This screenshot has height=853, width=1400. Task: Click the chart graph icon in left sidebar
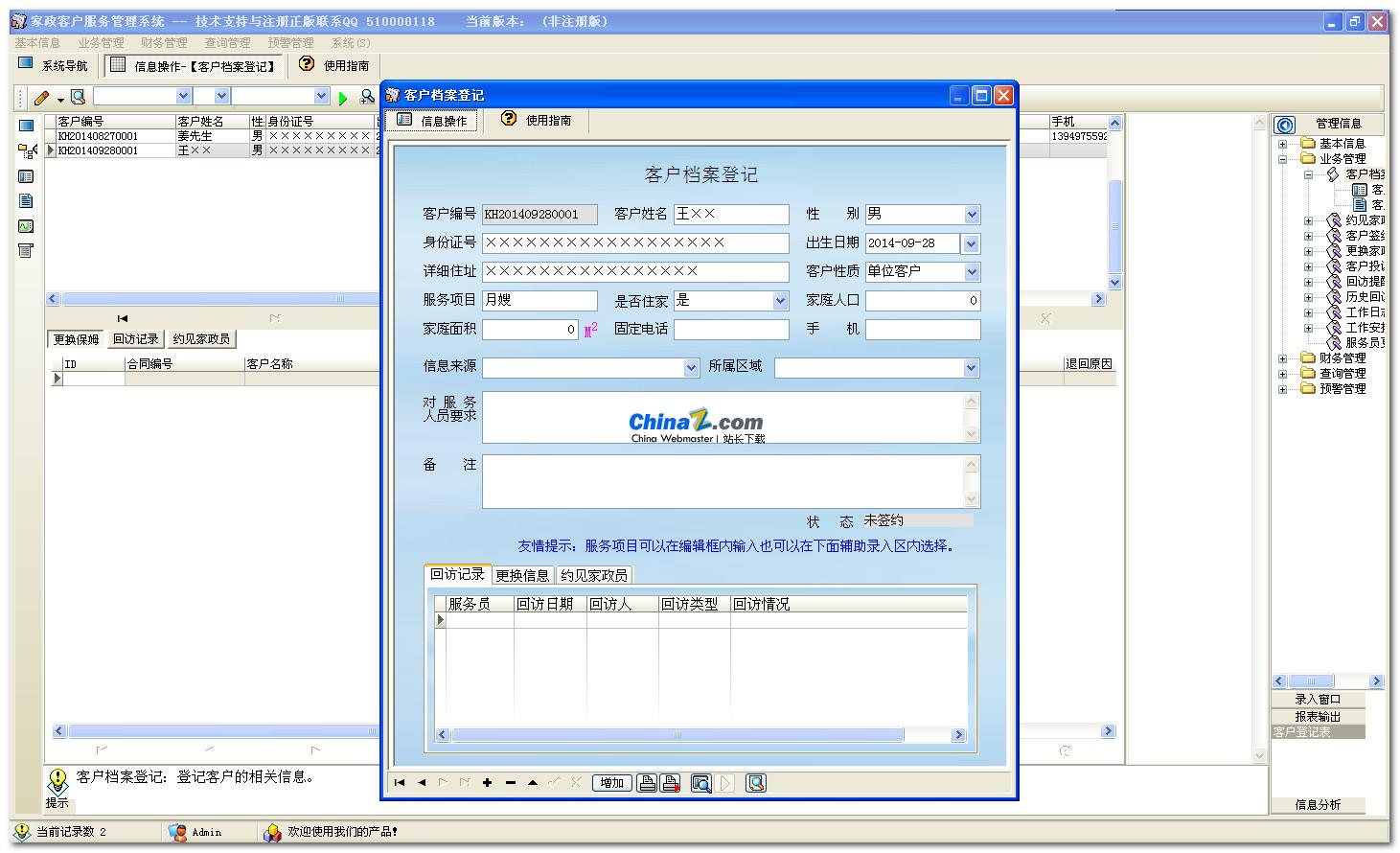coord(26,226)
